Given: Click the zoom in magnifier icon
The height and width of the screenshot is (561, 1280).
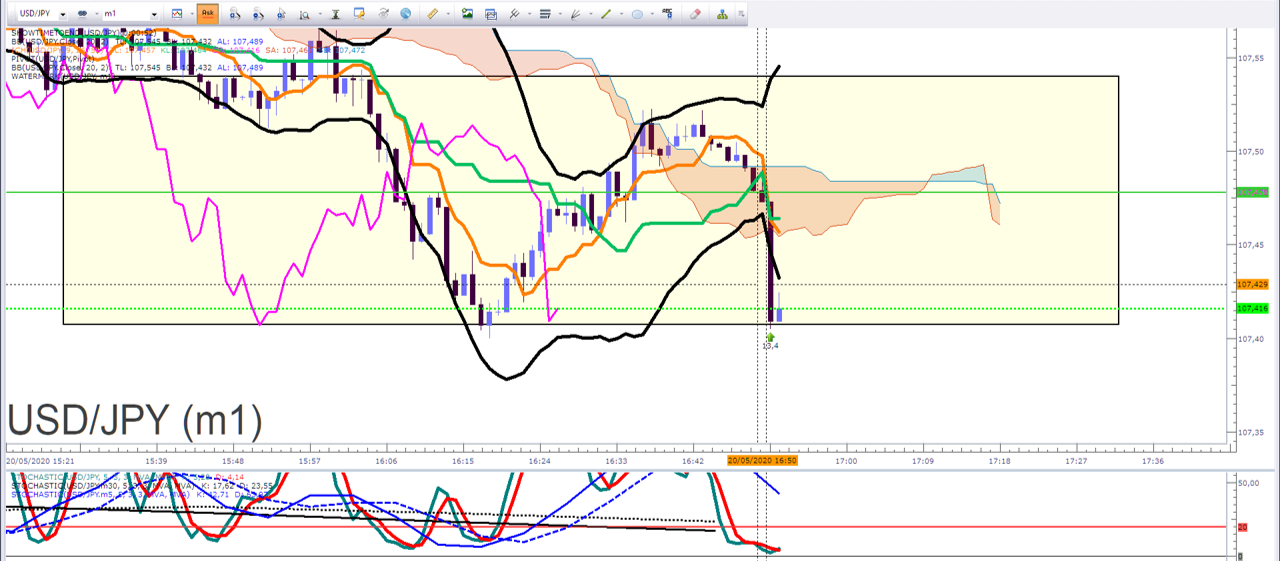Looking at the screenshot, I should click(x=234, y=15).
